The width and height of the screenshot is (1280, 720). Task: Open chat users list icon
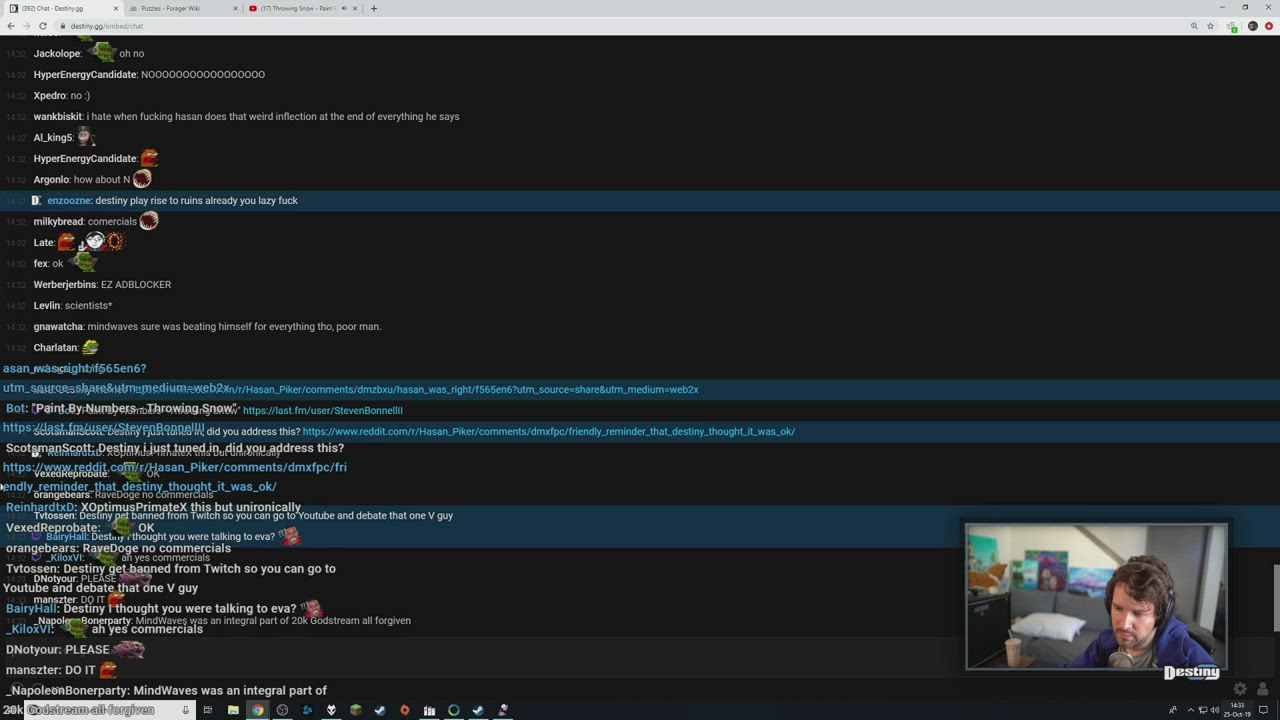[1262, 689]
